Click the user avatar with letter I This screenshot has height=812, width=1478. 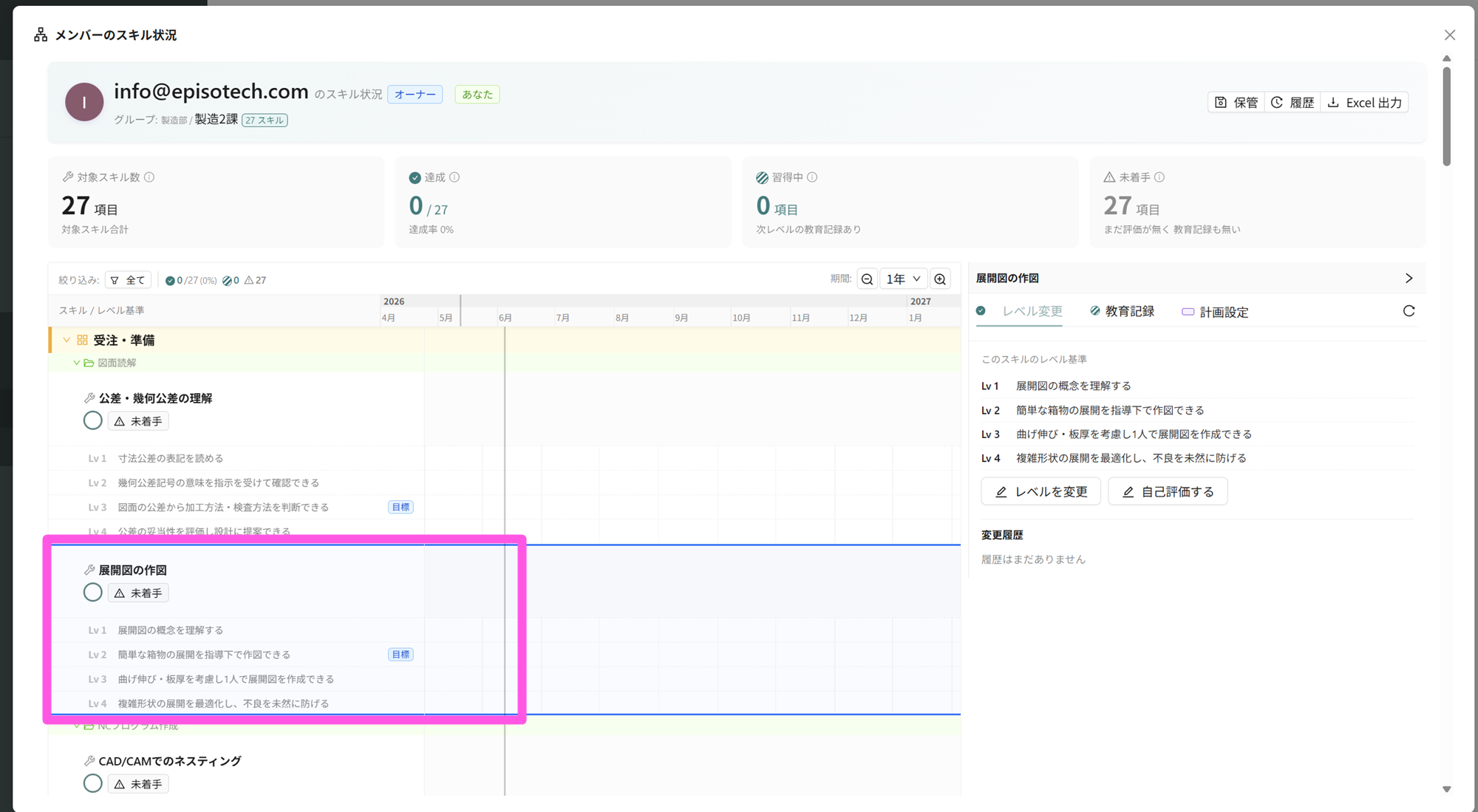pos(84,102)
